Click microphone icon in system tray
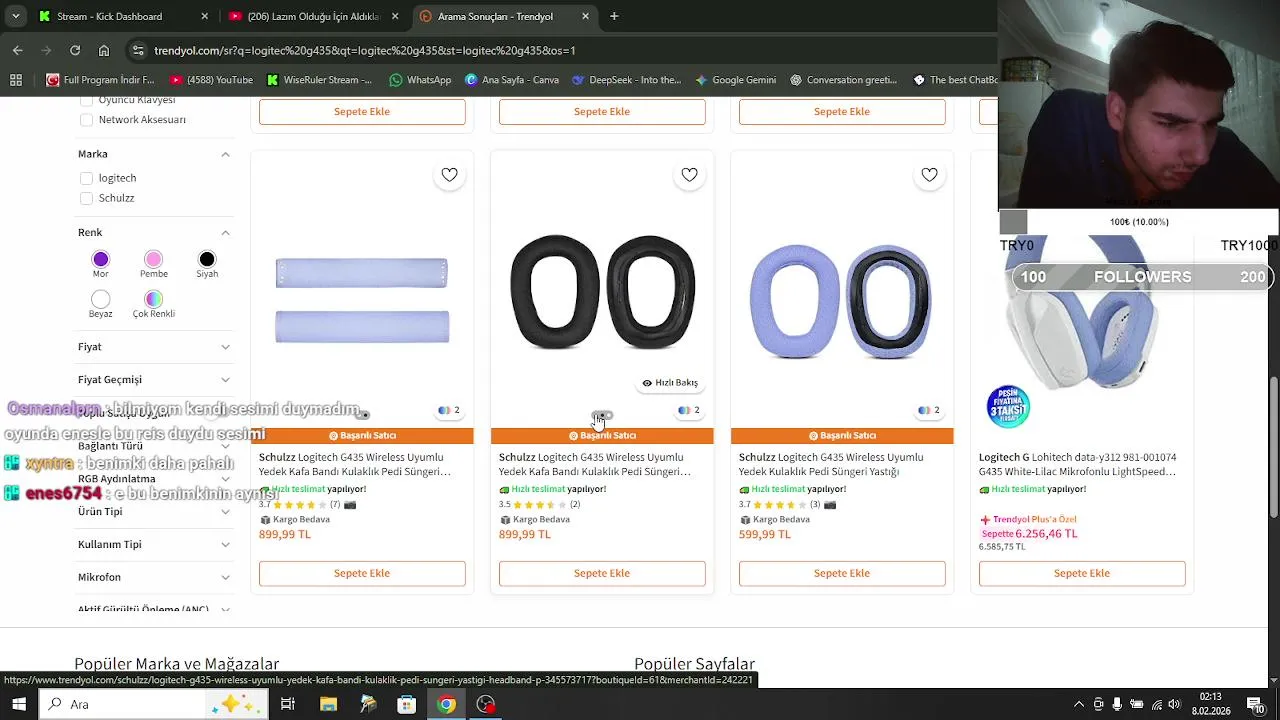This screenshot has width=1280, height=720. coord(1117,704)
